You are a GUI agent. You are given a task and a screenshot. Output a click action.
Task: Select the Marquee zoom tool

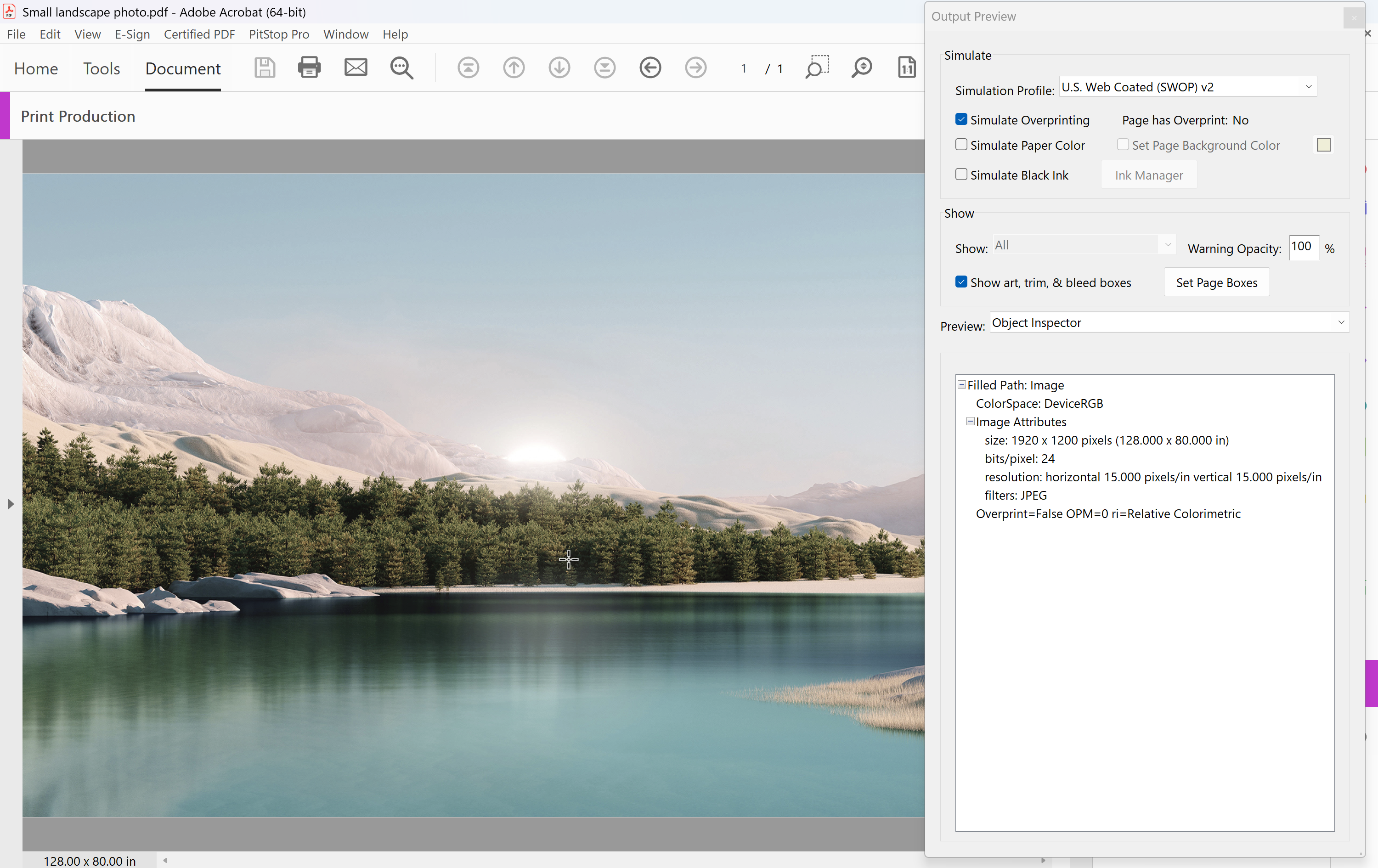pos(817,68)
